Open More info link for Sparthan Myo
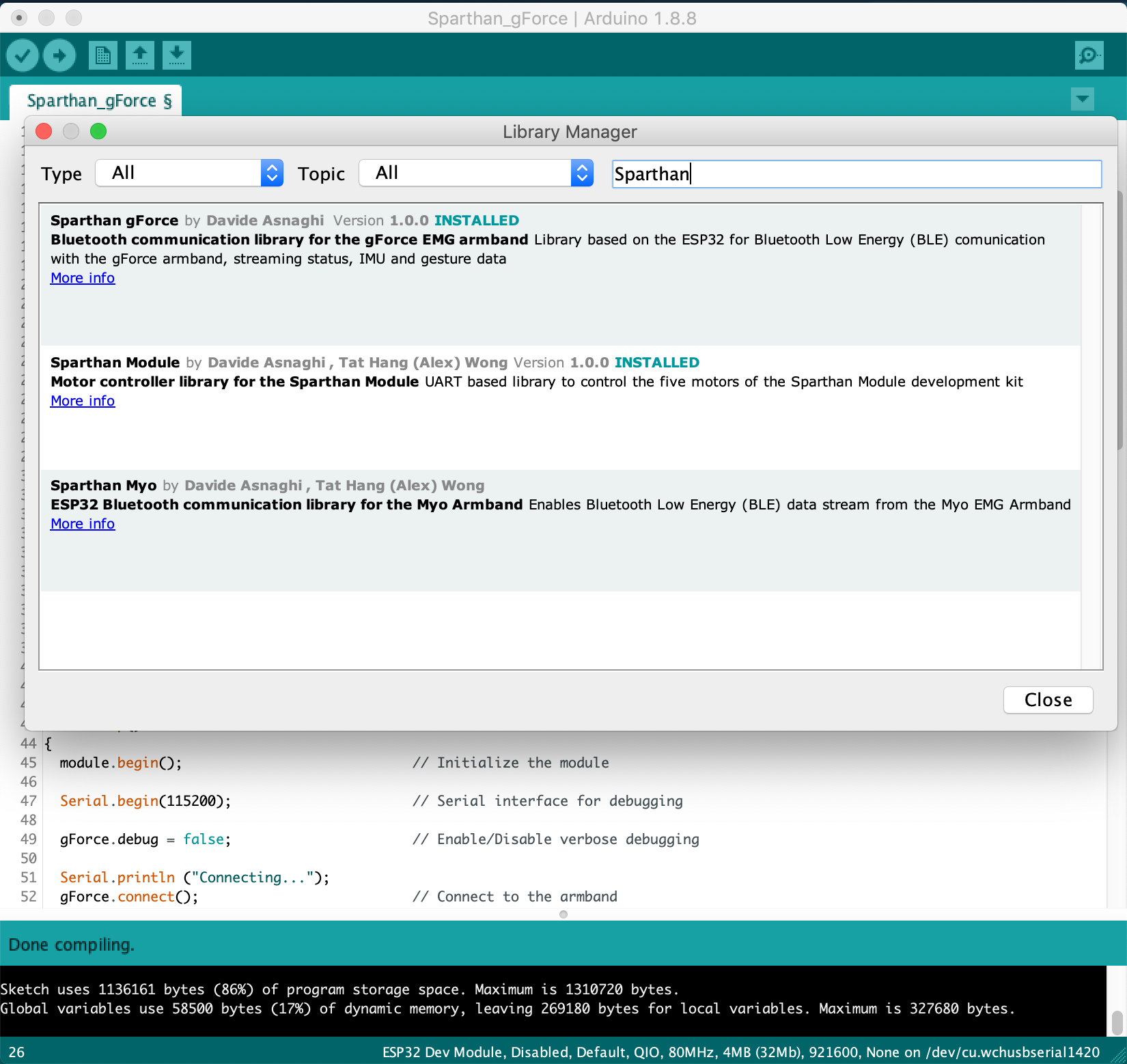The image size is (1127, 1064). tap(83, 524)
